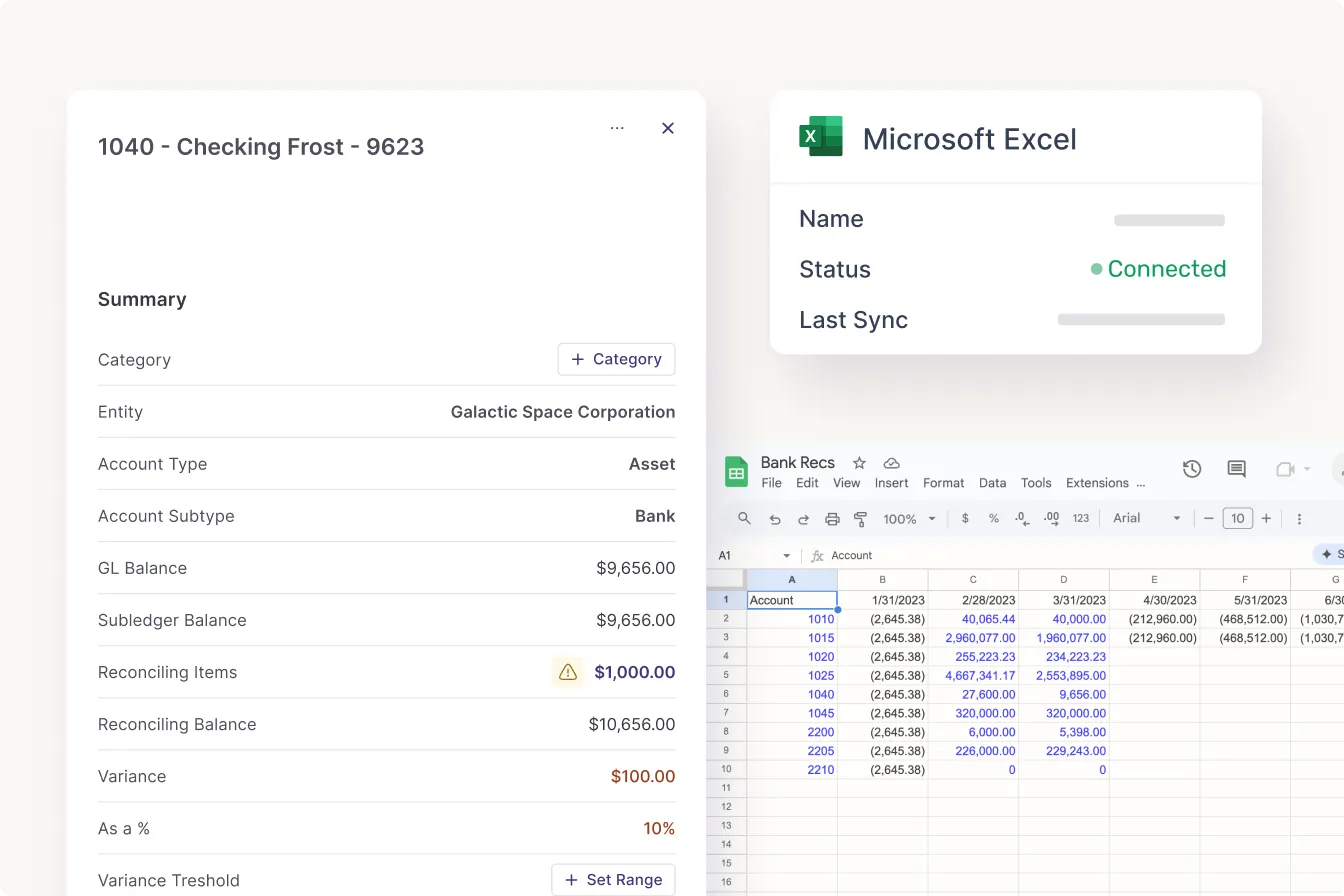Open the 123 more formats menu
The width and height of the screenshot is (1344, 896).
pyautogui.click(x=1081, y=518)
